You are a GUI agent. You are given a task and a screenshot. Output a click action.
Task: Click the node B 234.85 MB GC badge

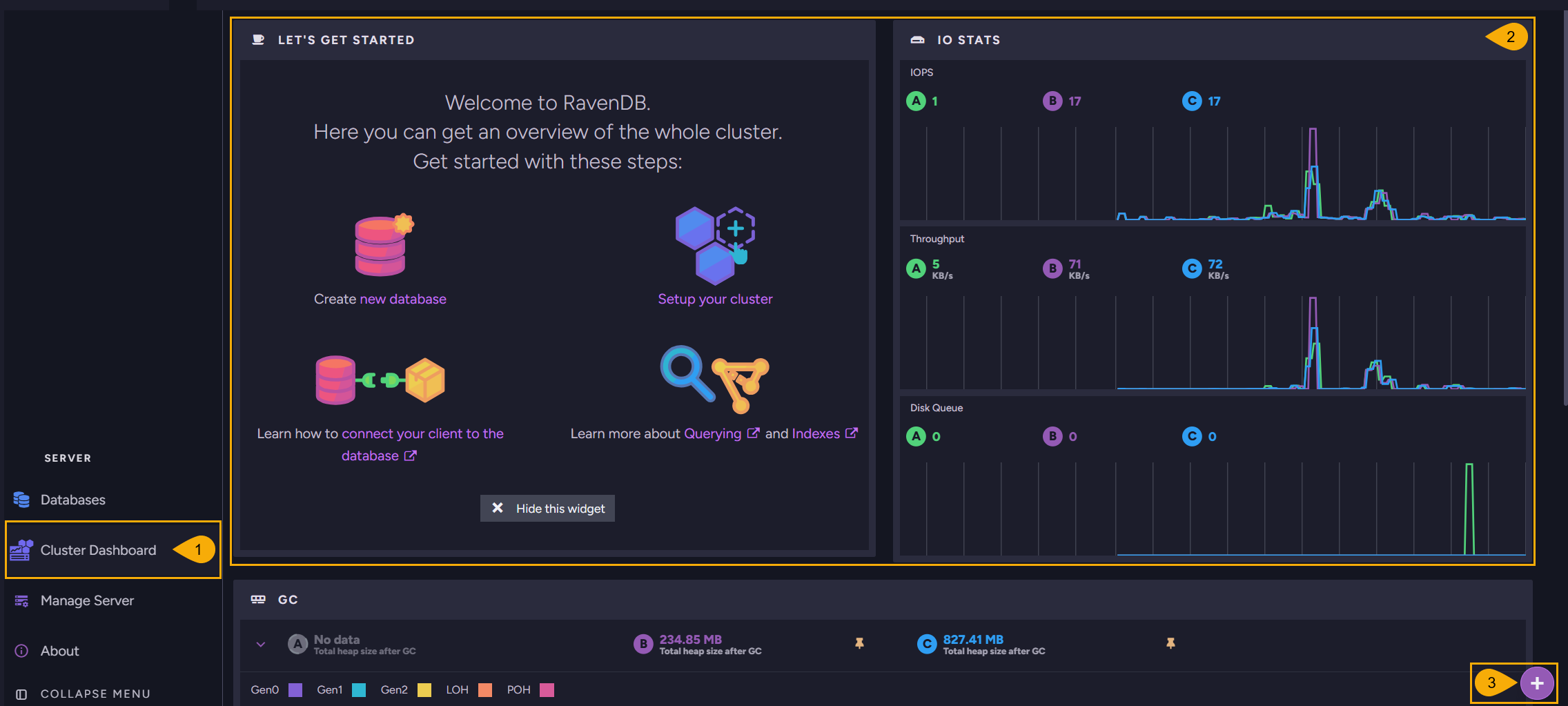pos(643,644)
